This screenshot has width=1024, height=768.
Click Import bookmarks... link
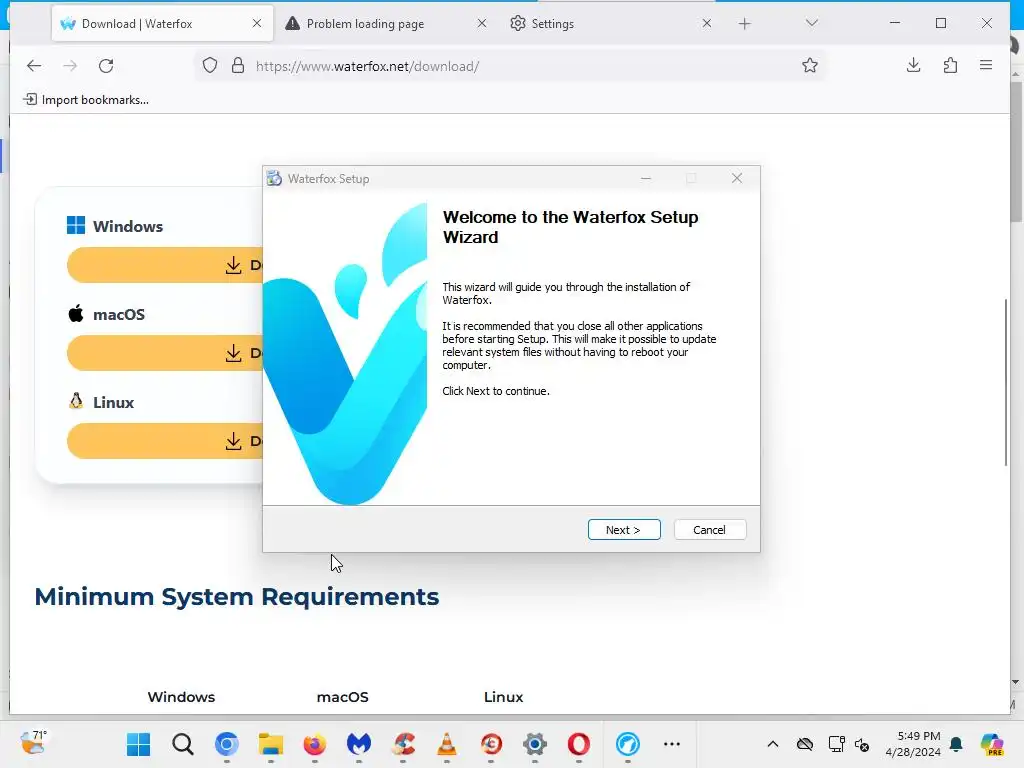pyautogui.click(x=86, y=100)
